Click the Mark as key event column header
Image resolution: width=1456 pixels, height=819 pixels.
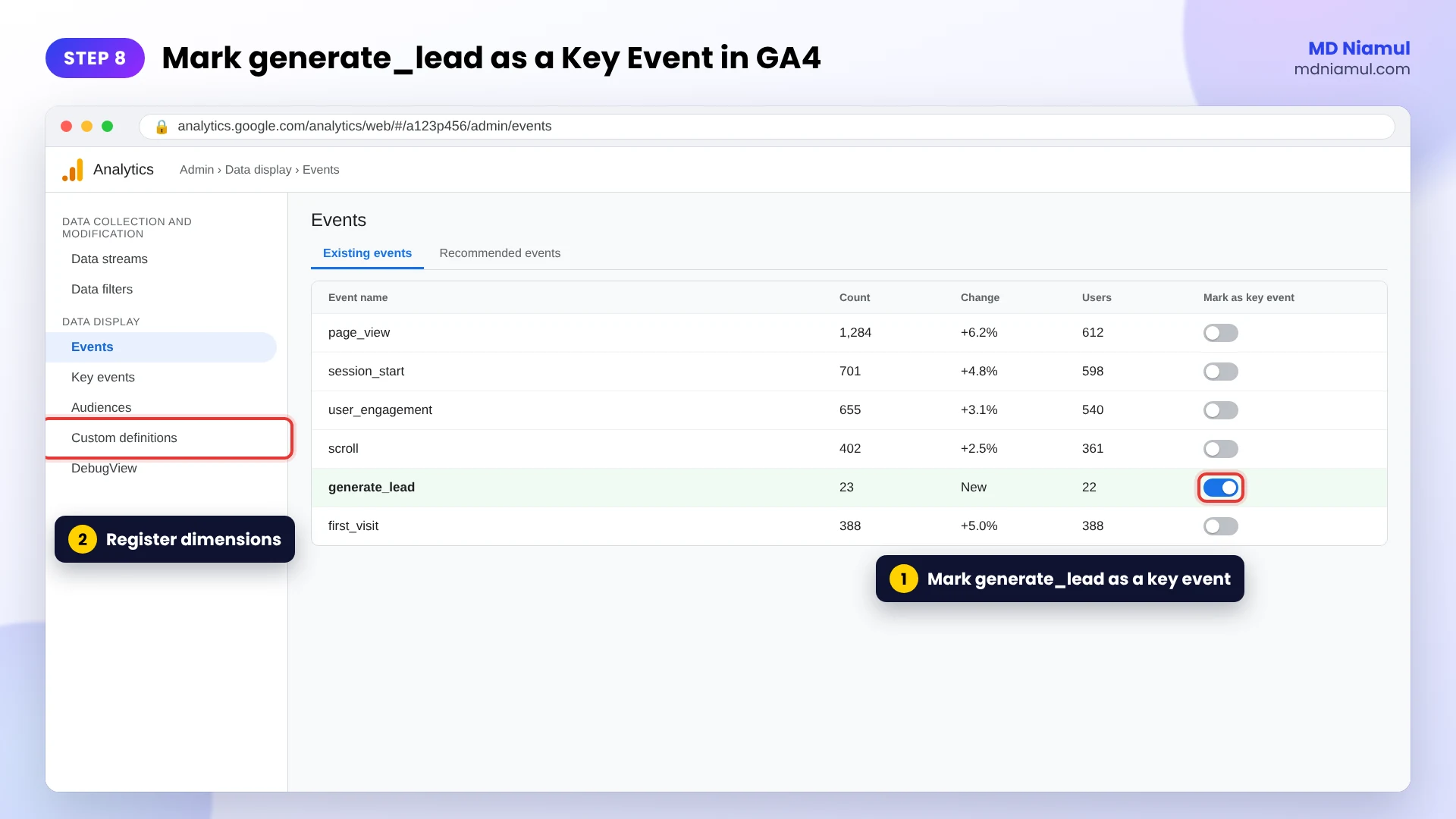point(1248,298)
